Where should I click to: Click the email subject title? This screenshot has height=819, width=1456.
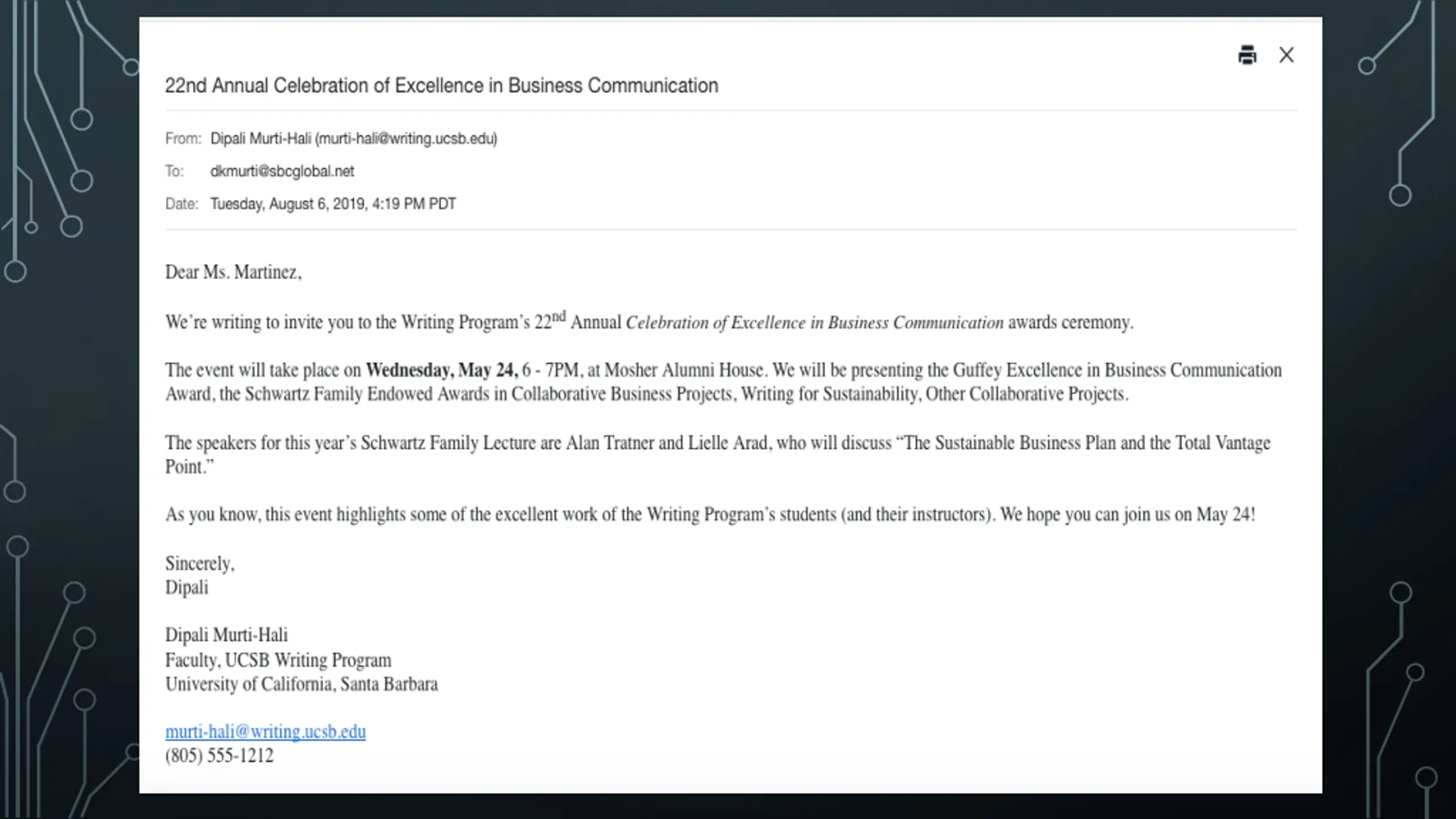tap(441, 85)
